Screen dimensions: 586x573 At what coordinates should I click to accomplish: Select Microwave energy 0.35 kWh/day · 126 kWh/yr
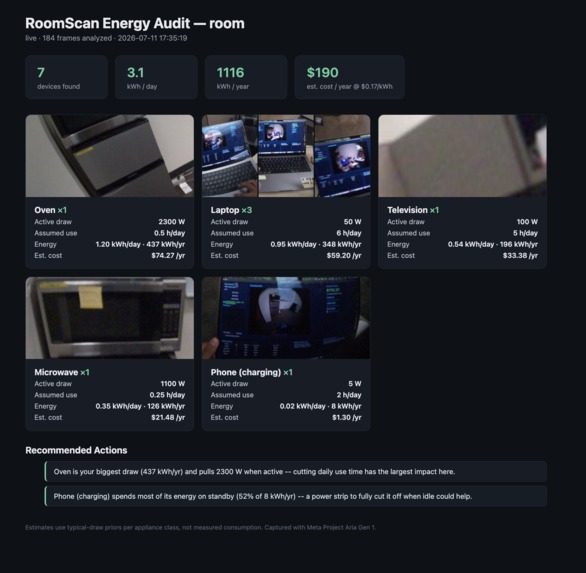point(140,406)
